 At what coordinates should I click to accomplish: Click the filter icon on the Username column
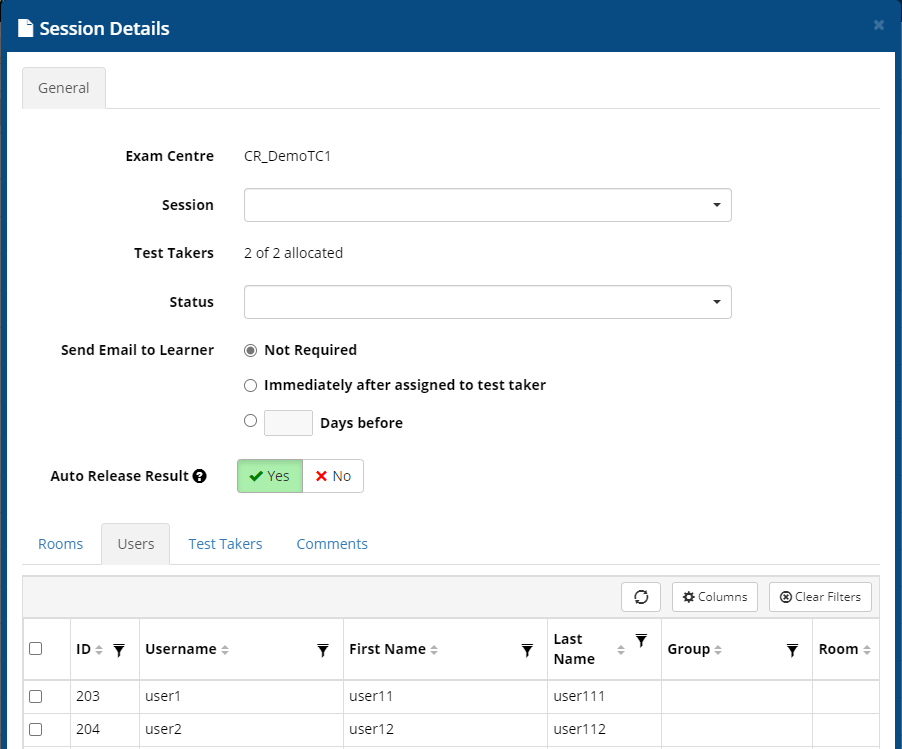(x=322, y=649)
